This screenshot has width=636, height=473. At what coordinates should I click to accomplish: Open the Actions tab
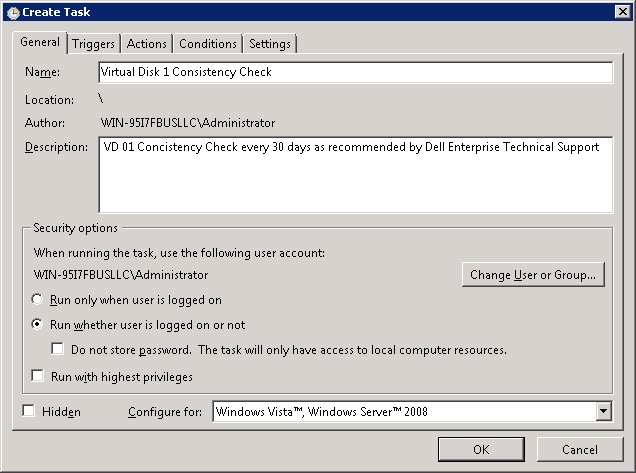(x=147, y=44)
